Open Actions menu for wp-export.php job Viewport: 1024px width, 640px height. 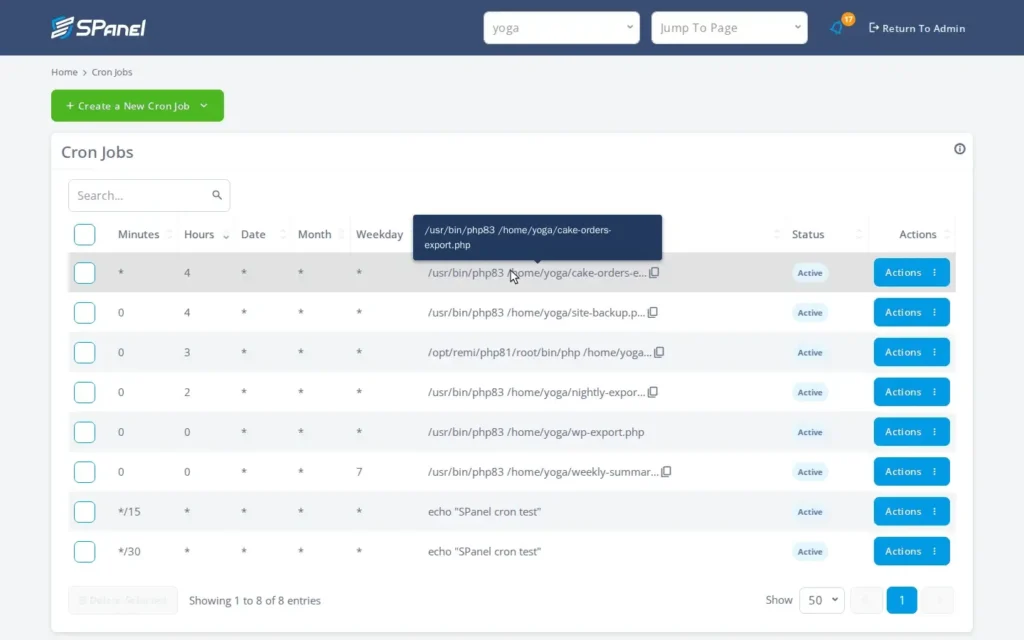point(912,432)
